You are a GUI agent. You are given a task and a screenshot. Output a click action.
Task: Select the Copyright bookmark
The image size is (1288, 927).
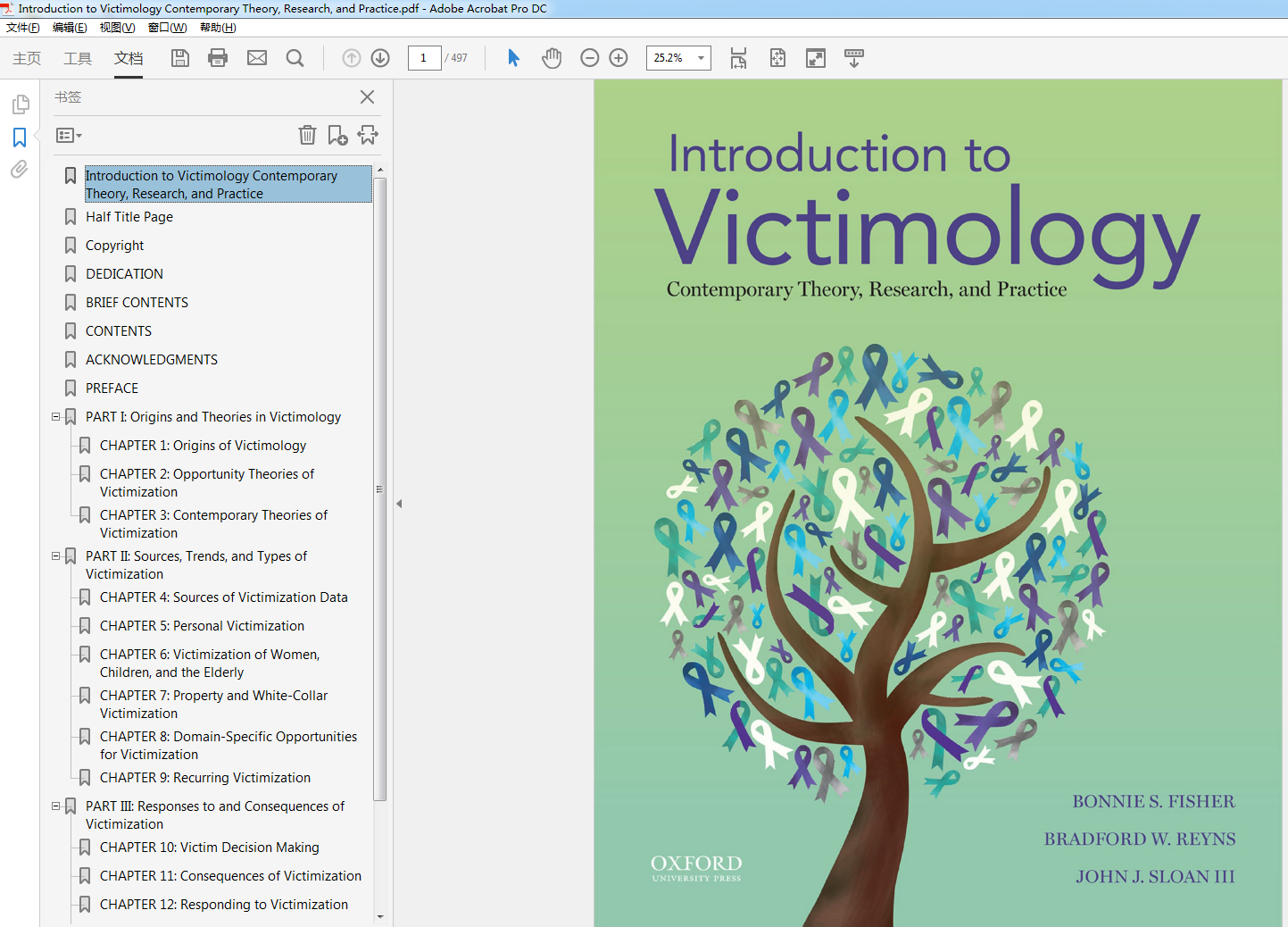(114, 246)
